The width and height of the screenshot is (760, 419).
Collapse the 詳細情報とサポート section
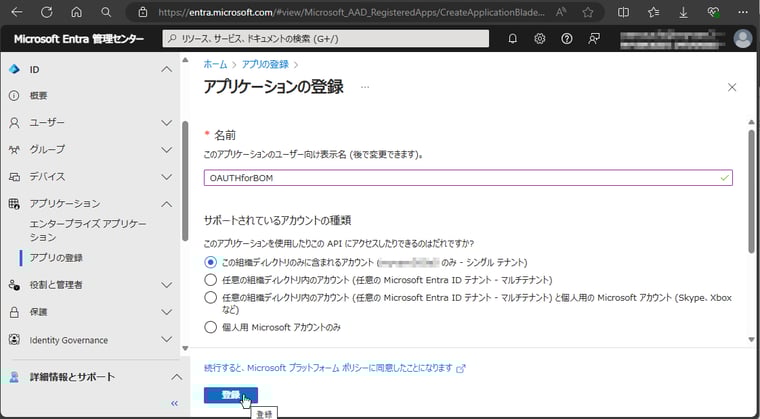(x=177, y=377)
